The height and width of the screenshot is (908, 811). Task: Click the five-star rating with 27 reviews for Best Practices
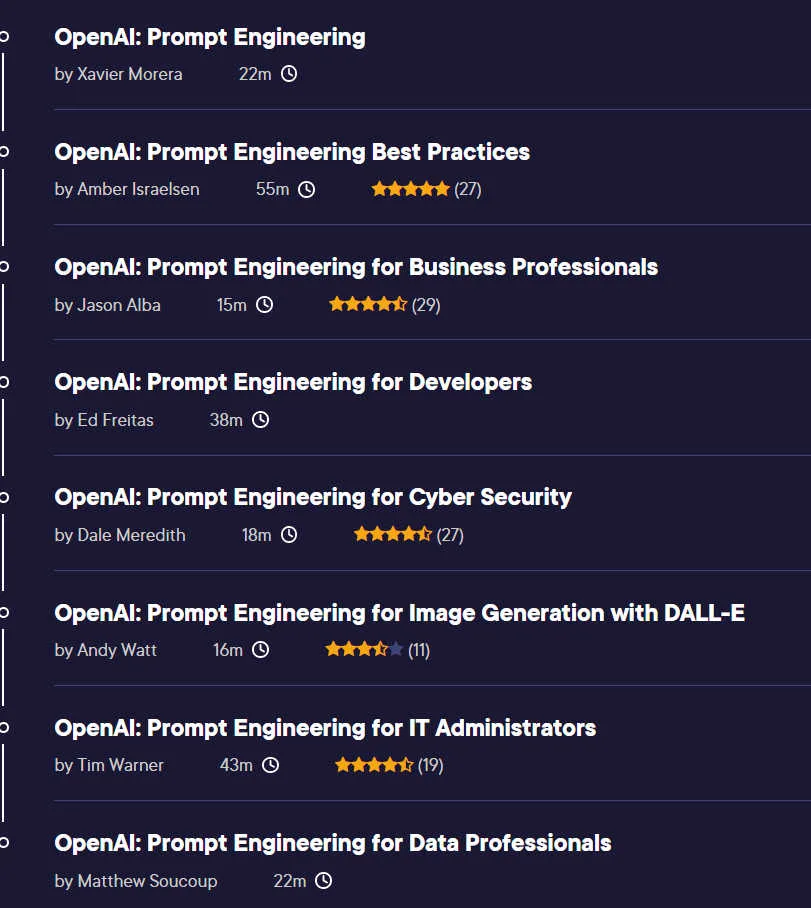click(426, 189)
